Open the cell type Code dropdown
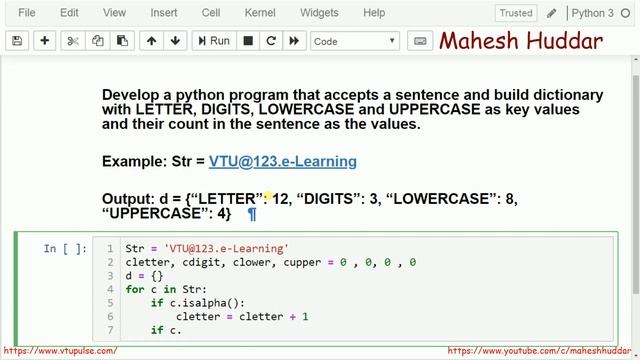Viewport: 640px width, 360px height. click(355, 41)
